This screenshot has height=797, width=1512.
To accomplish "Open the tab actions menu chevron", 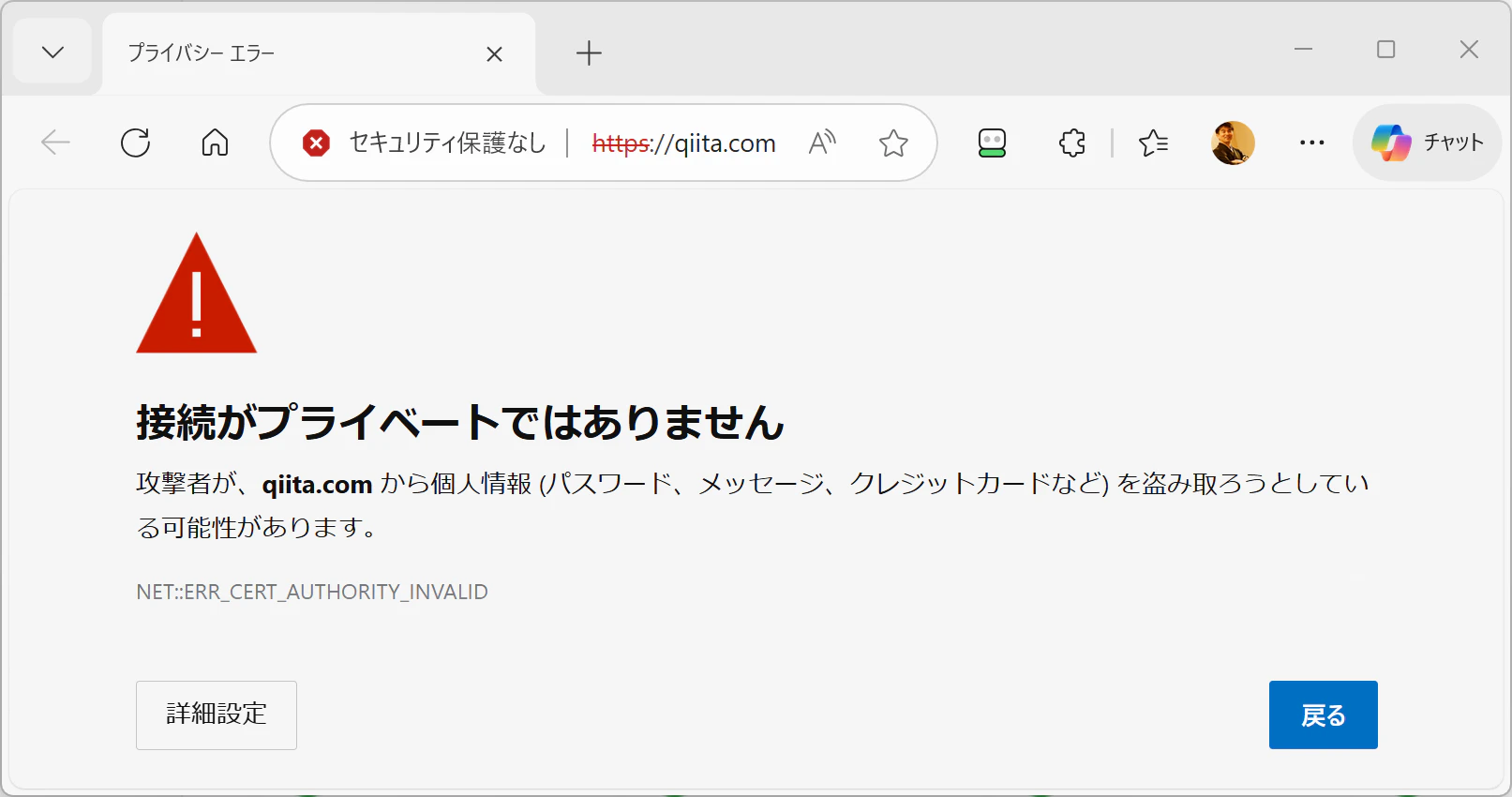I will click(x=53, y=53).
